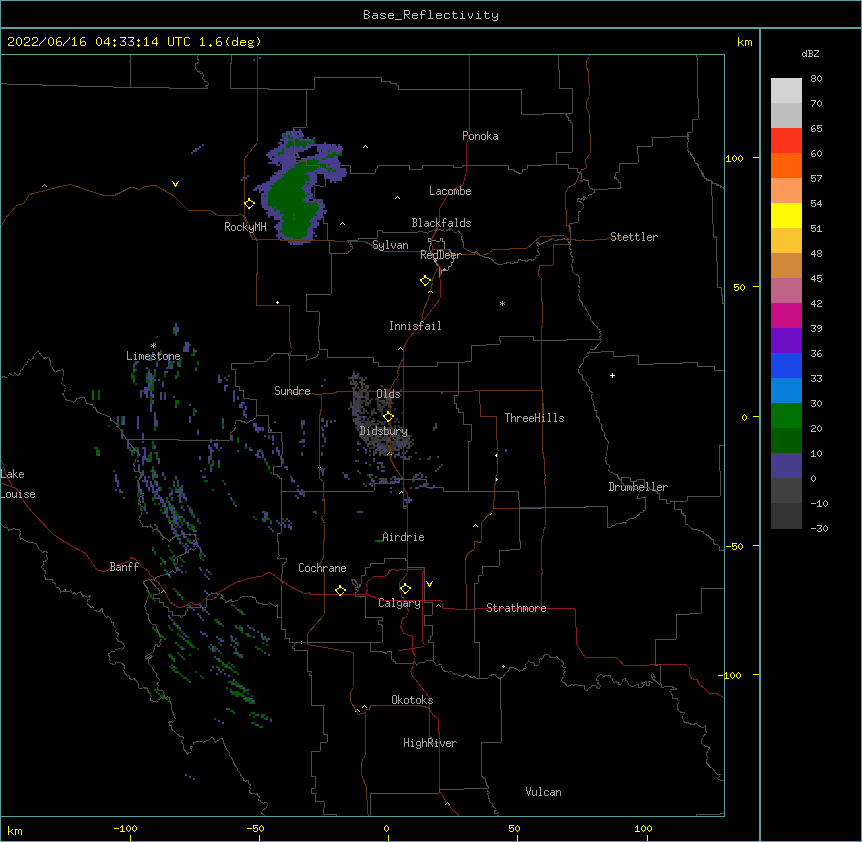Click the RockyMH label
862x842 pixels.
pyautogui.click(x=245, y=227)
